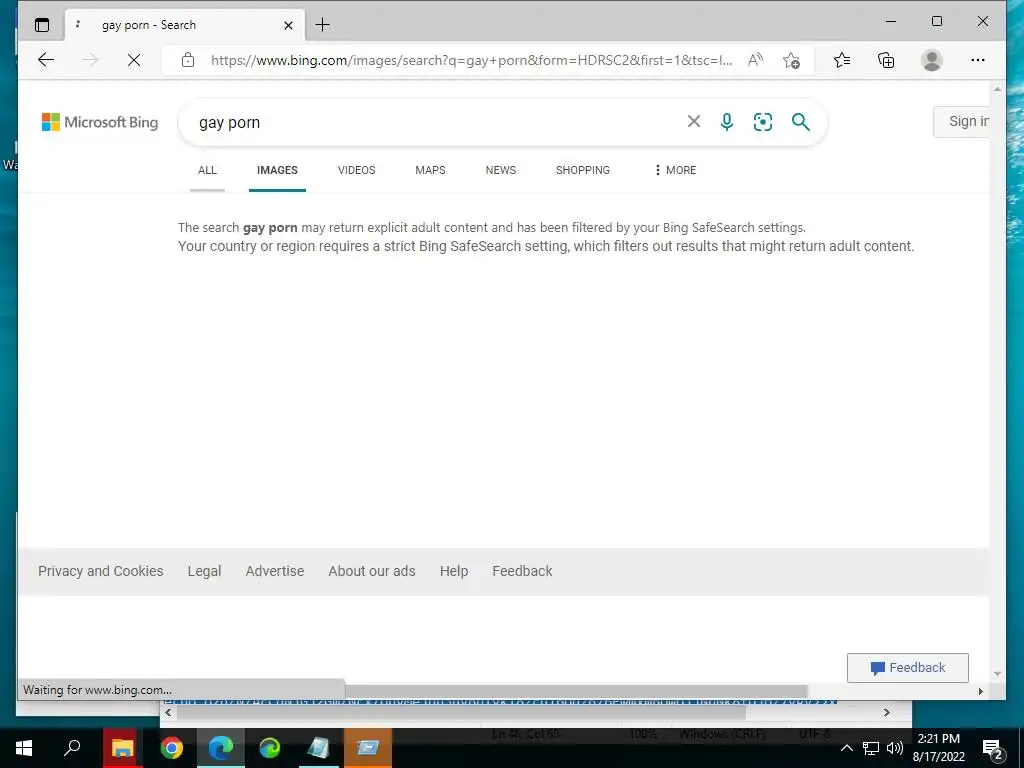Stop loading the page
Image resolution: width=1024 pixels, height=768 pixels.
(x=134, y=60)
